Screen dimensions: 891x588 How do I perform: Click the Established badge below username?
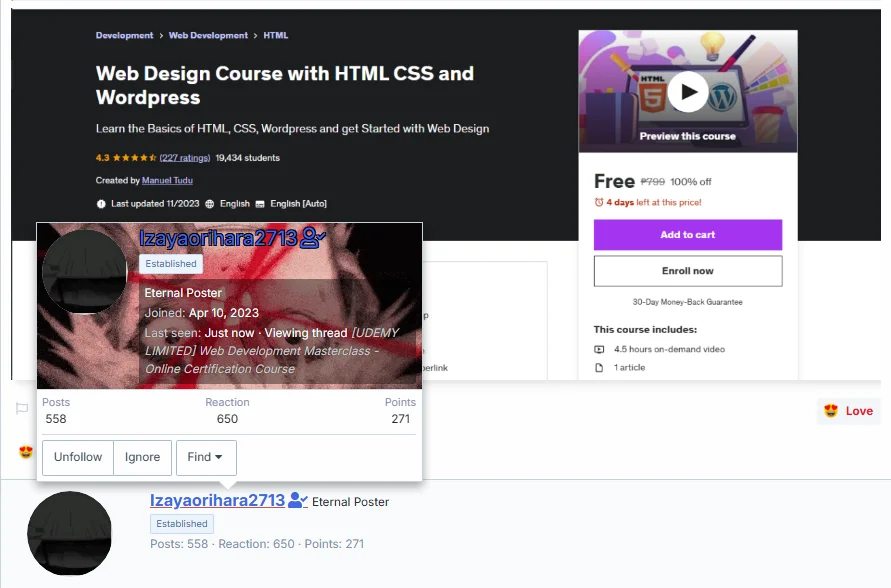[182, 524]
